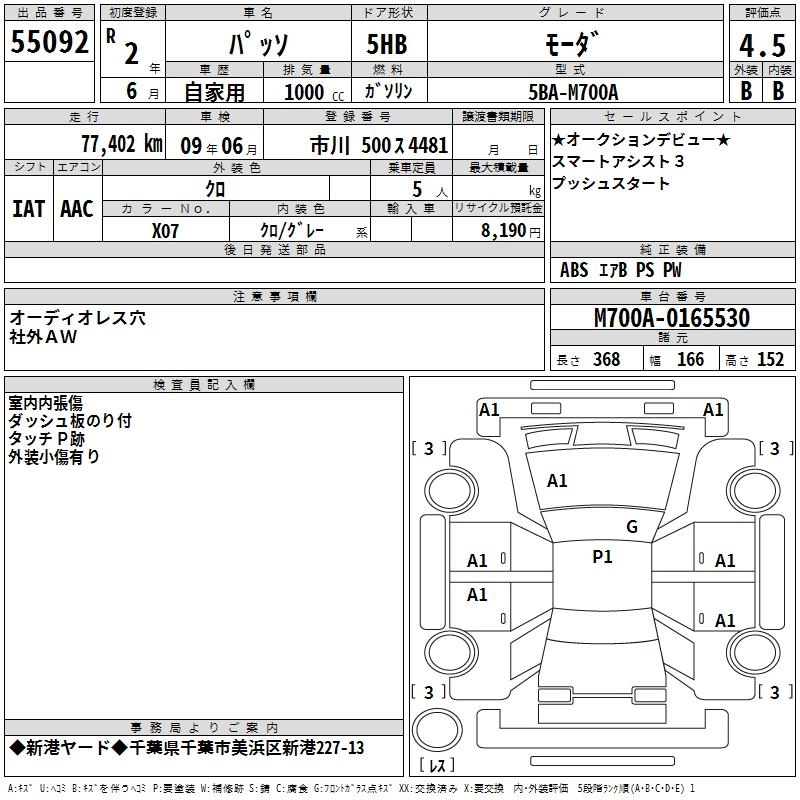Select the P1 mark on the roof
This screenshot has width=800, height=800.
point(602,557)
